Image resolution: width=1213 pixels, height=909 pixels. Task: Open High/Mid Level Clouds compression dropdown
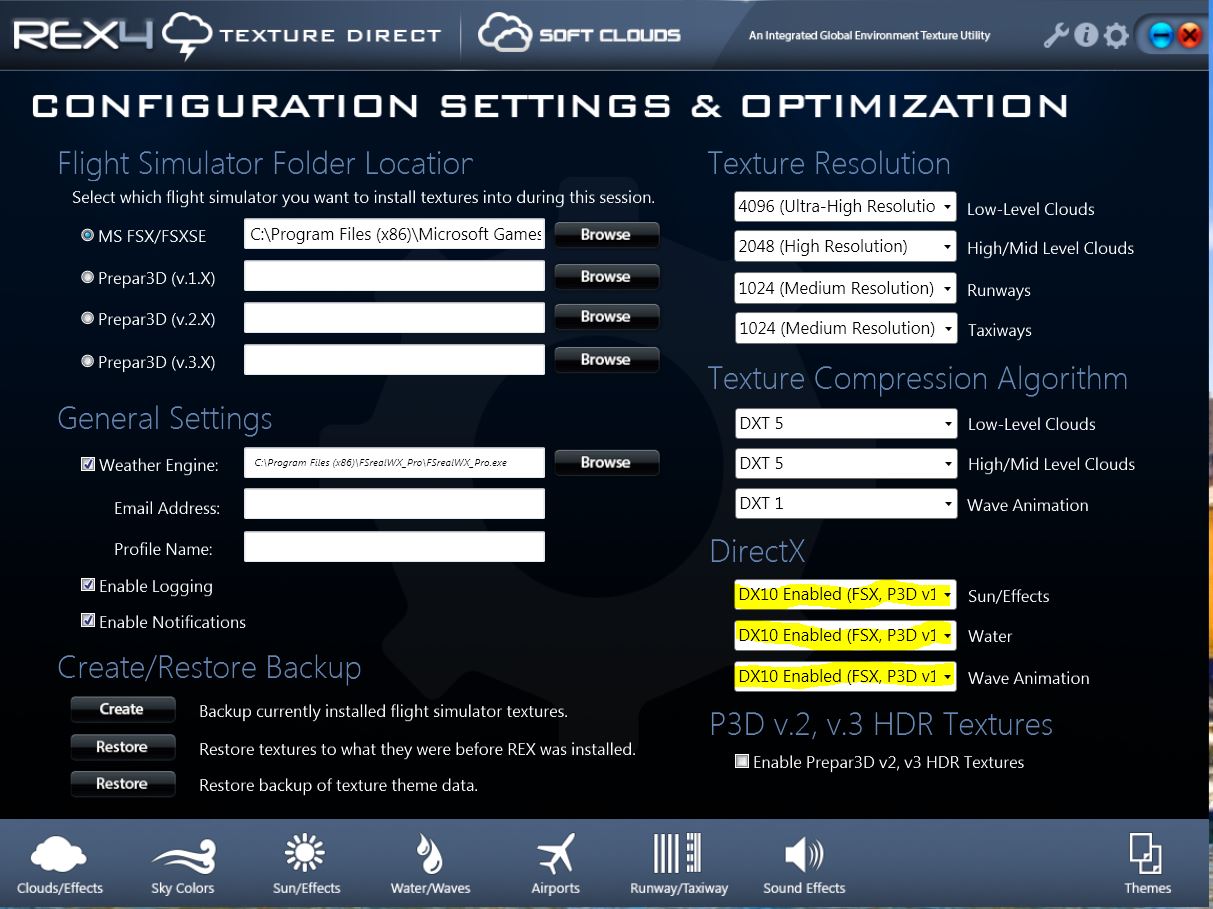[x=846, y=463]
